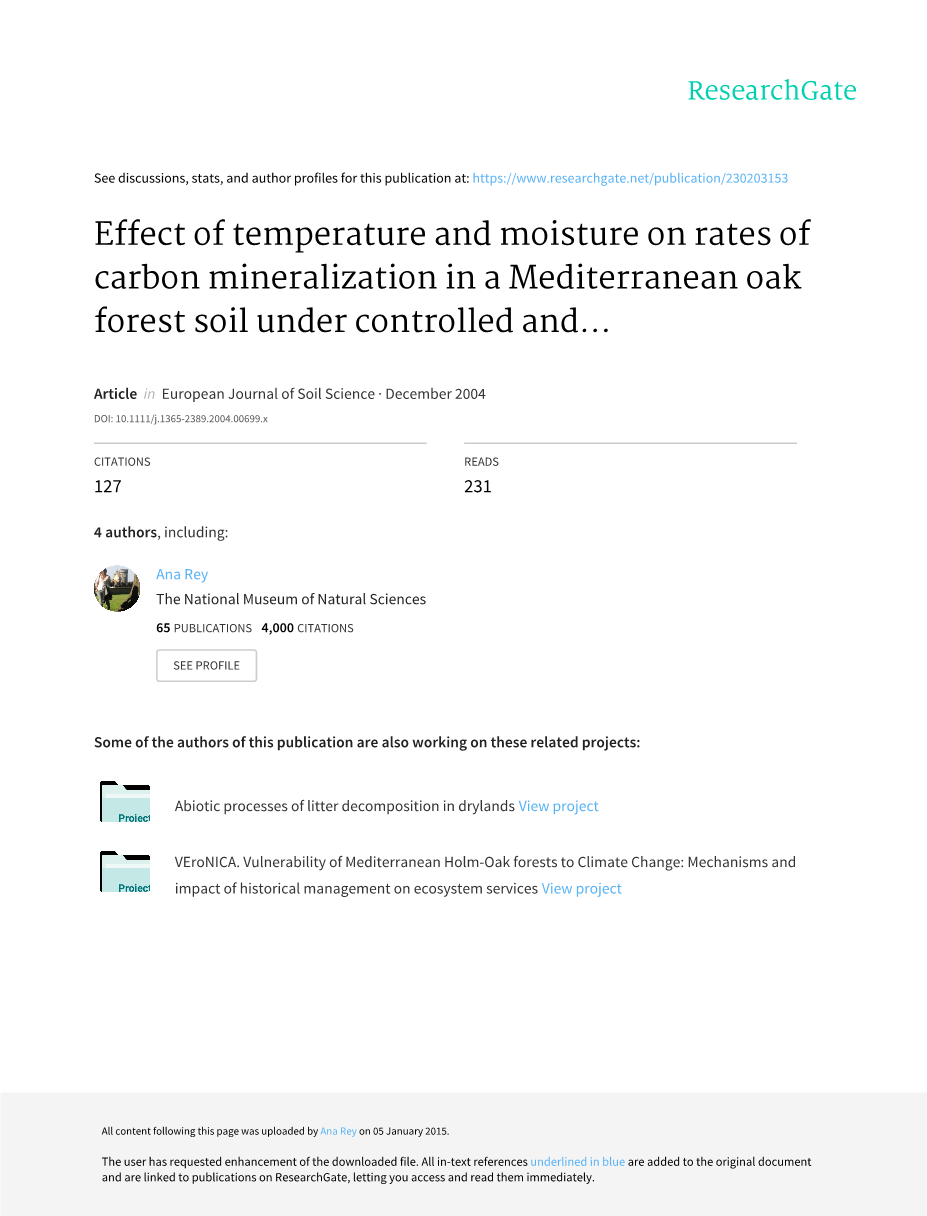
Task: Open the researchgate.net publication URL link
Action: click(630, 178)
